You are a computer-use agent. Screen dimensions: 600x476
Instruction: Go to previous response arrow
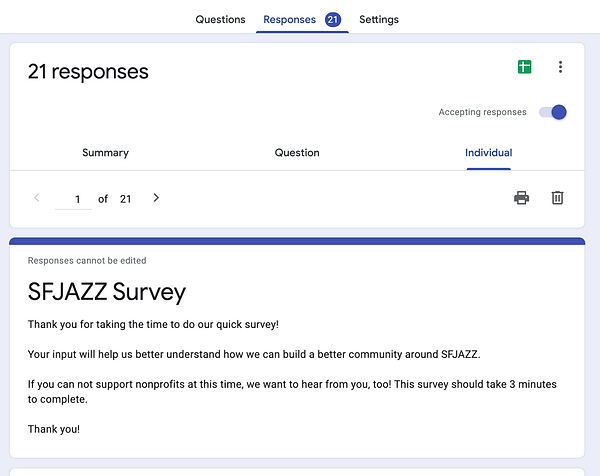[x=37, y=198]
